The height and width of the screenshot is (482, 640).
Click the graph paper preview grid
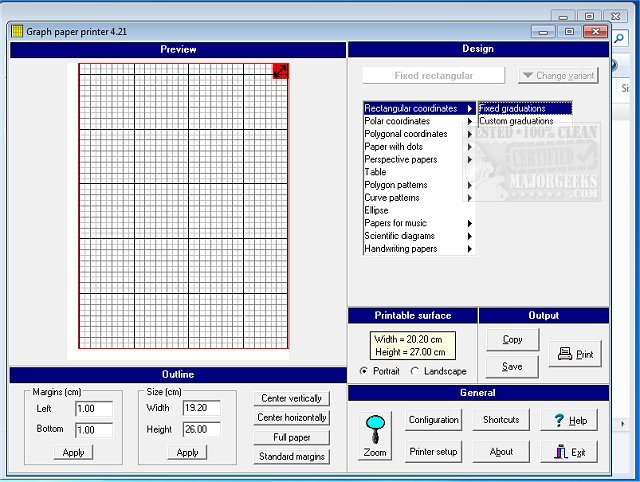pyautogui.click(x=183, y=206)
